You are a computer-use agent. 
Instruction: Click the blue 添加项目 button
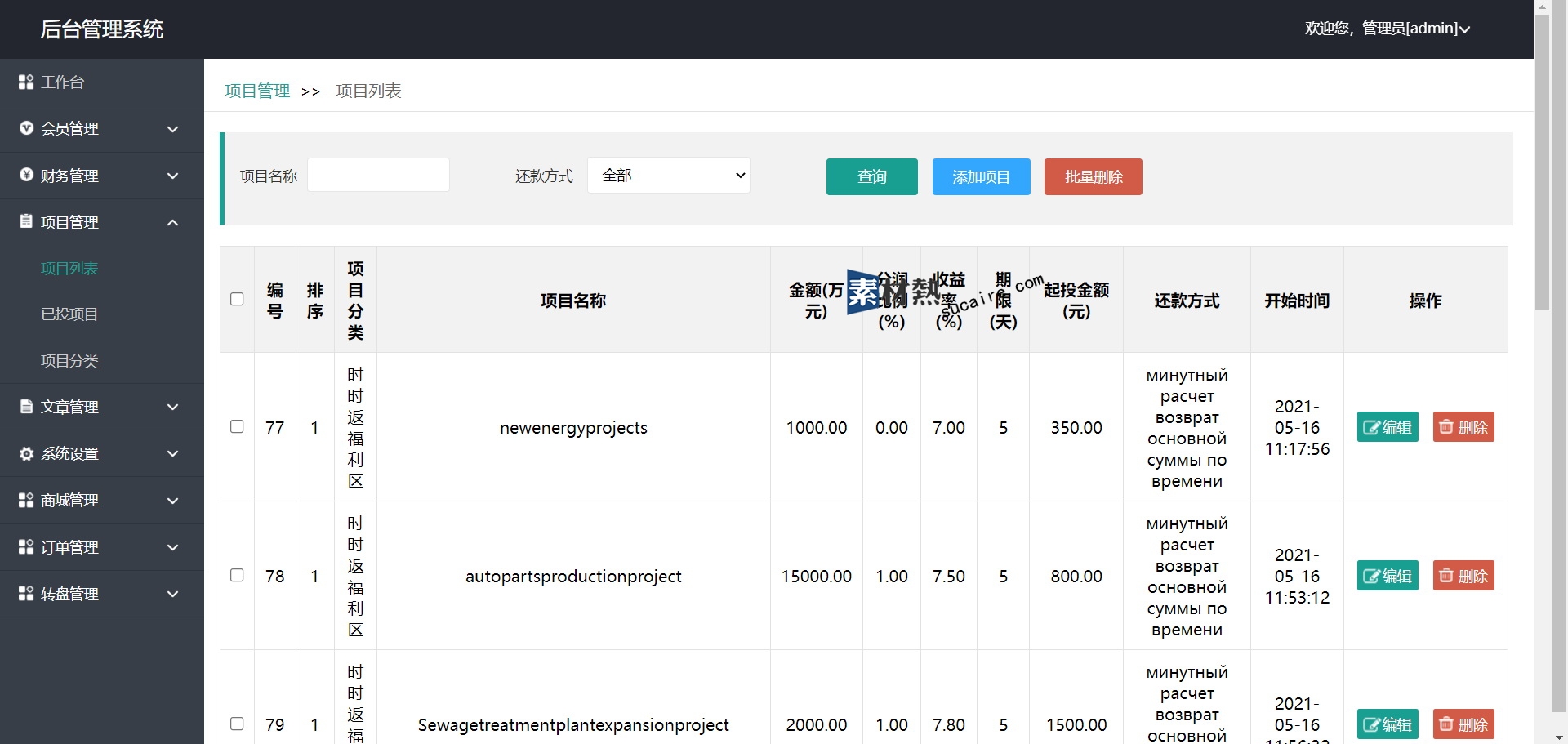coord(982,176)
